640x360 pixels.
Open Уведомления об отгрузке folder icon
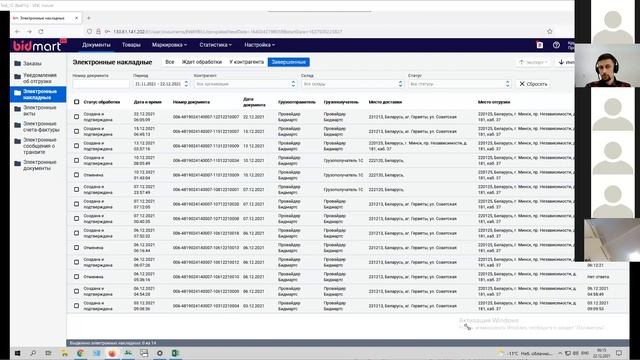pos(18,76)
